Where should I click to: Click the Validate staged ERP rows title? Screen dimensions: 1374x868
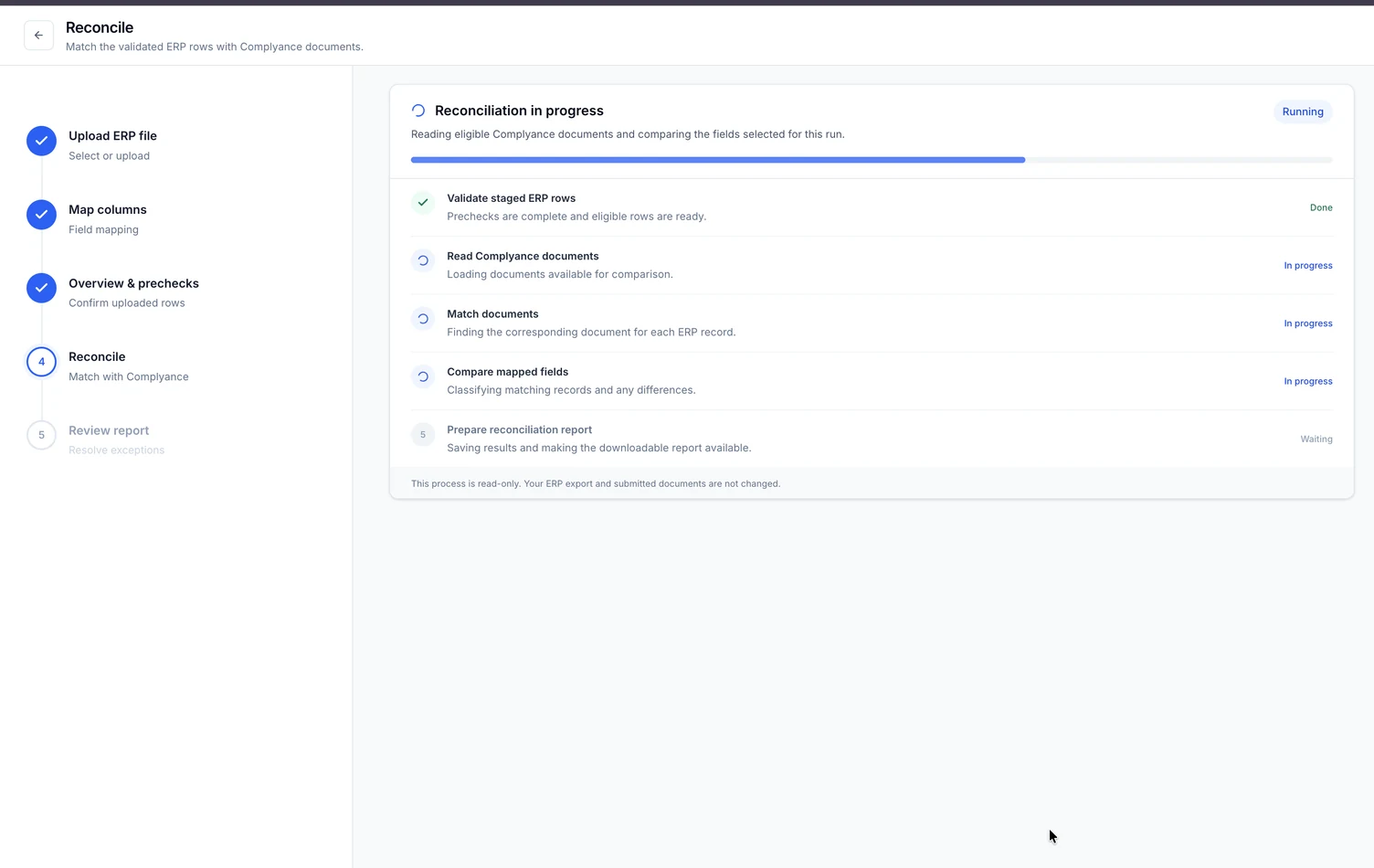511,198
